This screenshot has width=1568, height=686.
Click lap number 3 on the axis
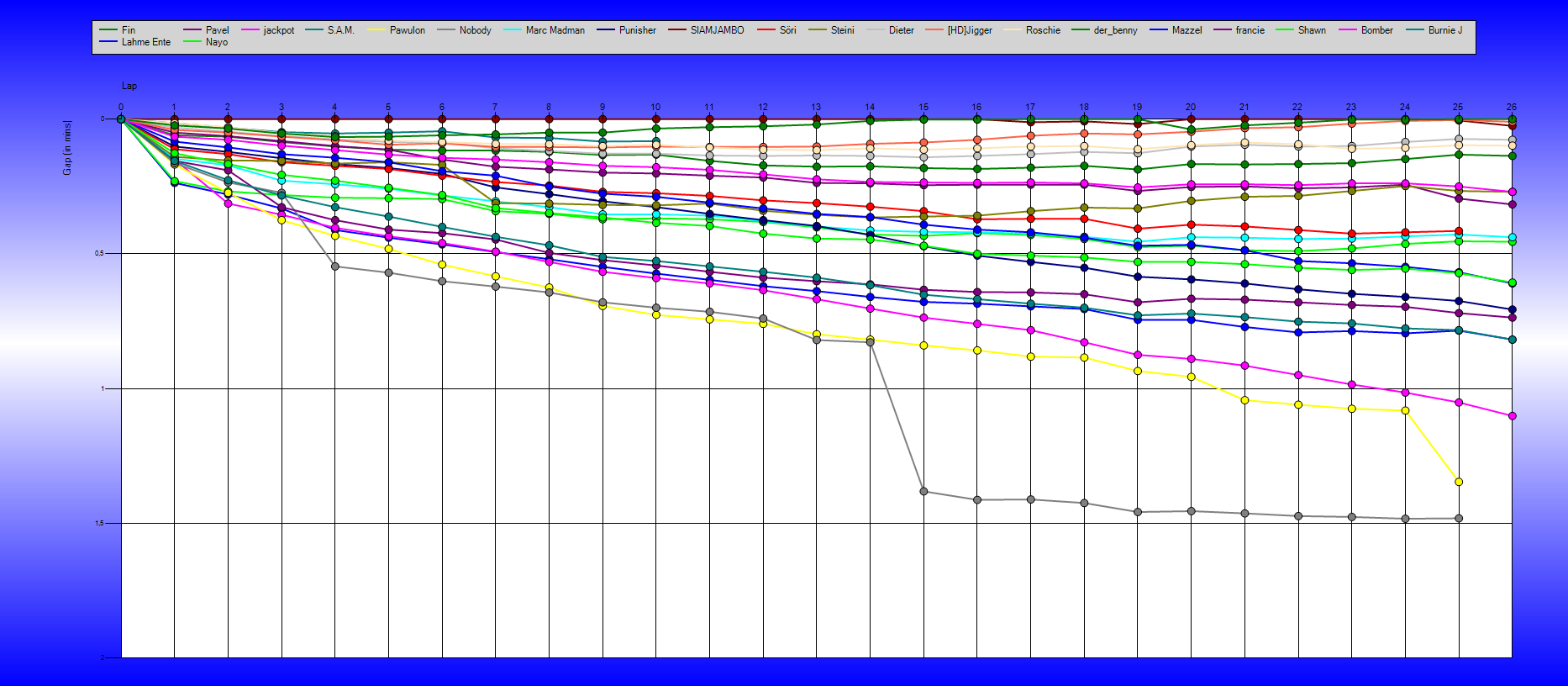[x=282, y=108]
